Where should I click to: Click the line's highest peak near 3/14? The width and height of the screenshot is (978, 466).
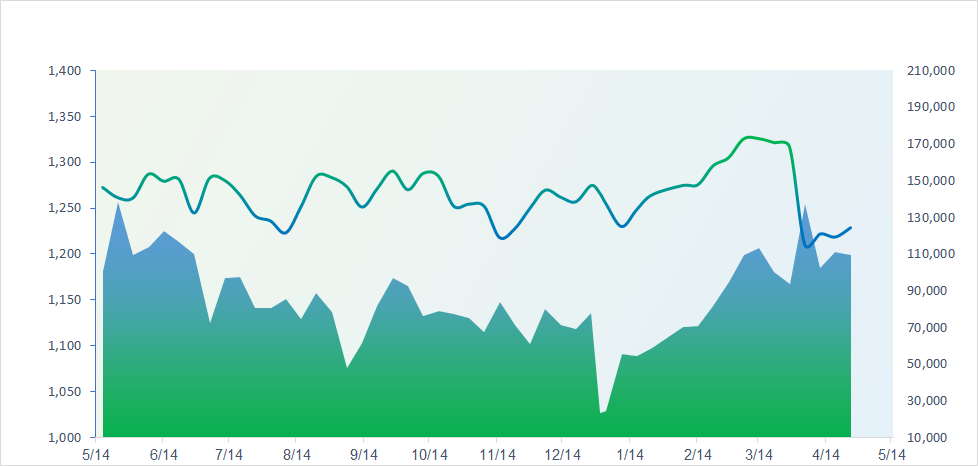click(x=749, y=137)
